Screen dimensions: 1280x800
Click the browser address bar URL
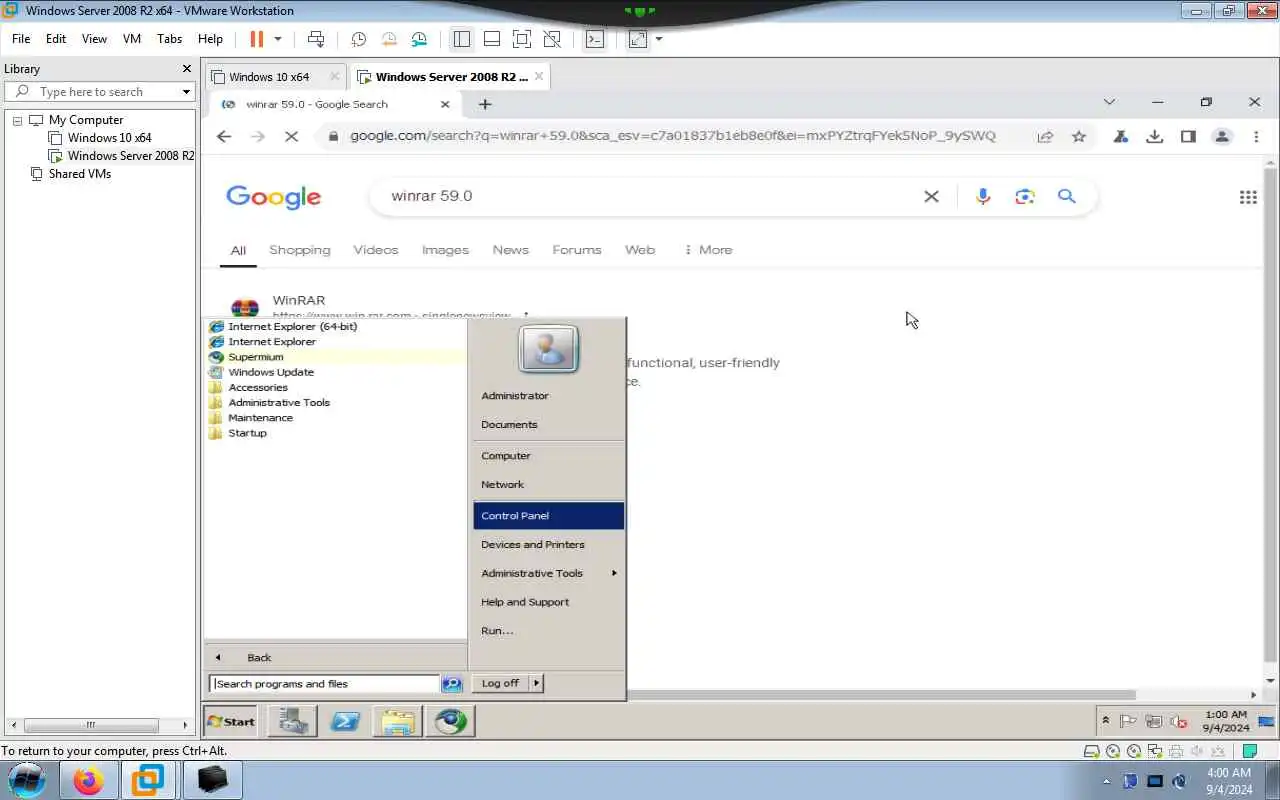[672, 136]
